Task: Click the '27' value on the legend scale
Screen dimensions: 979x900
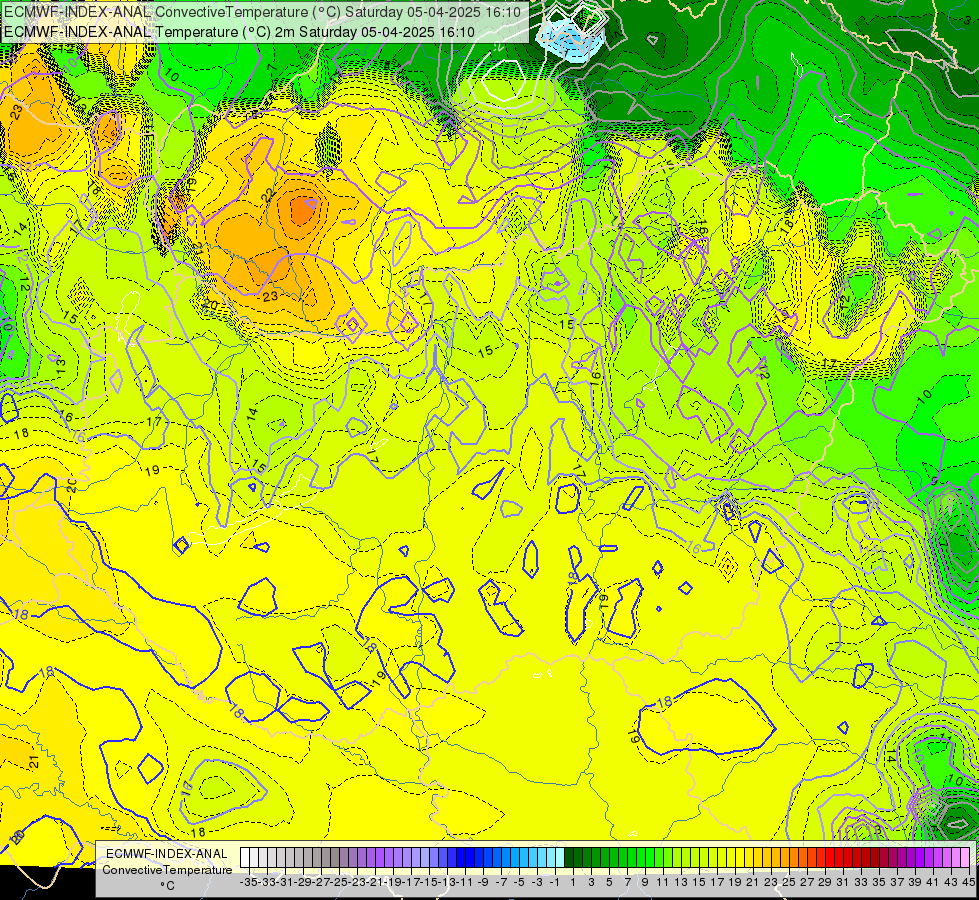Action: [x=807, y=882]
